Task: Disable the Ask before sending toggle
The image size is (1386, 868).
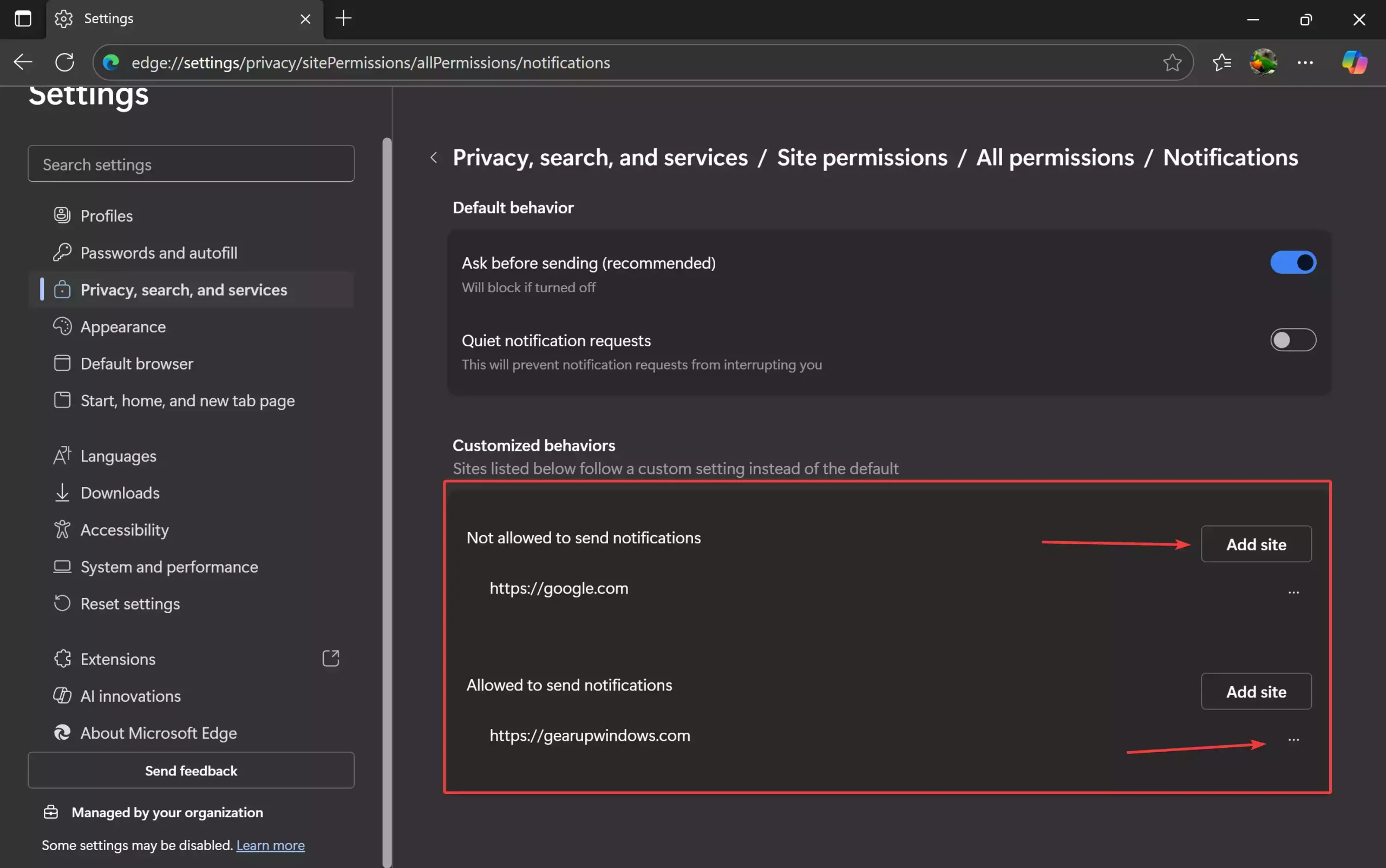Action: point(1293,262)
